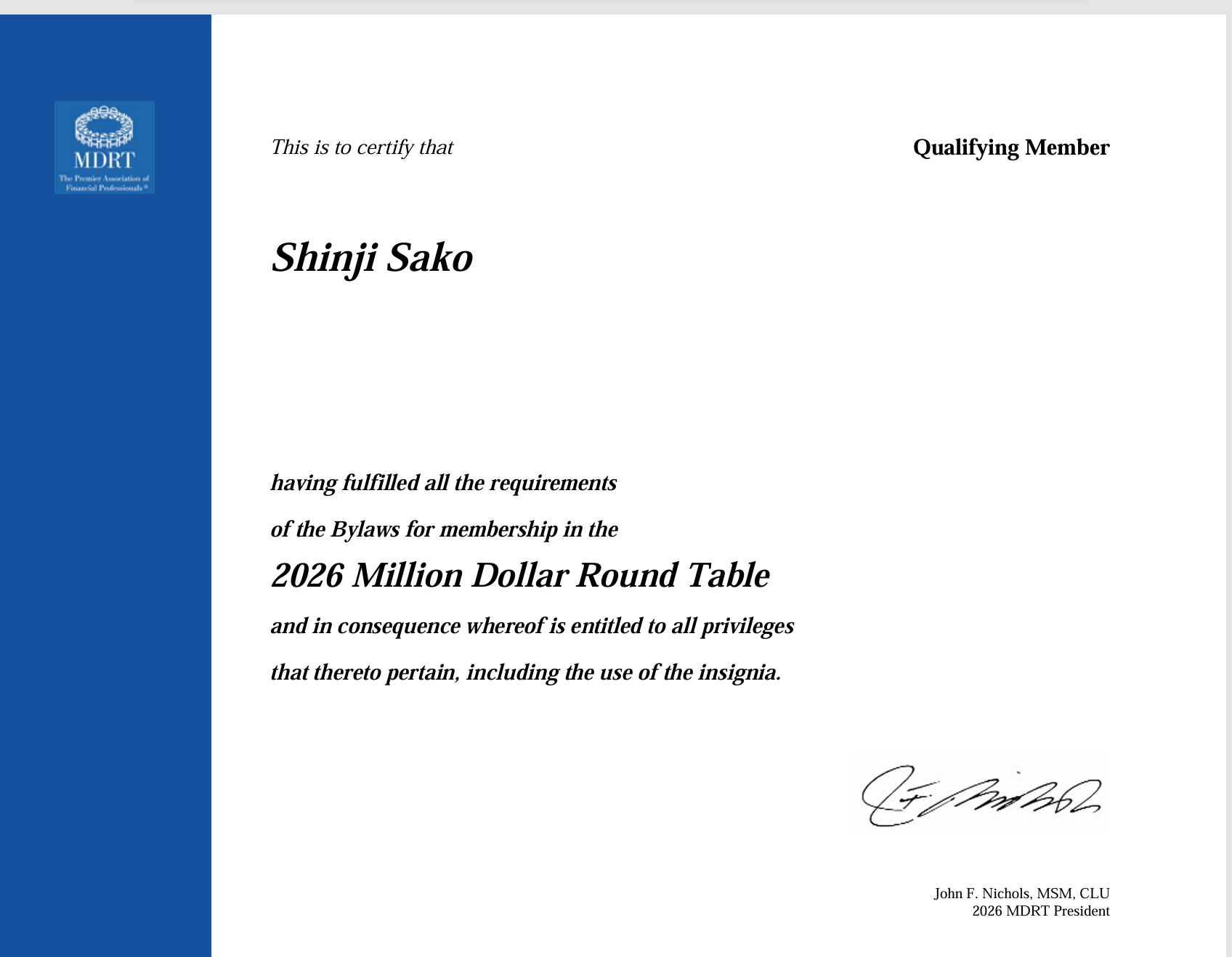1232x957 pixels.
Task: Click the 'John F. Nichols, MSM, CLU' name
Action: point(1021,893)
